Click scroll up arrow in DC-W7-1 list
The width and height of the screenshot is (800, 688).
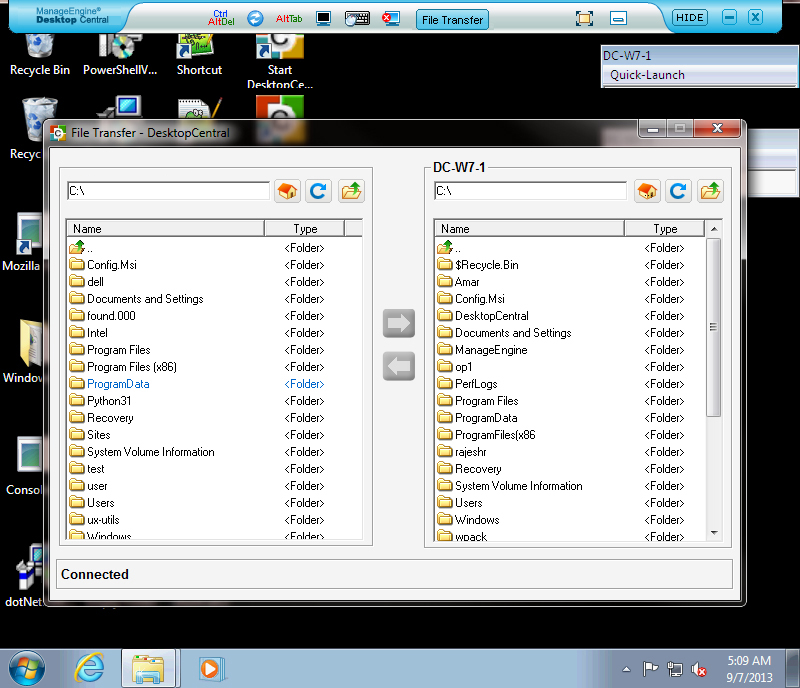pos(714,229)
